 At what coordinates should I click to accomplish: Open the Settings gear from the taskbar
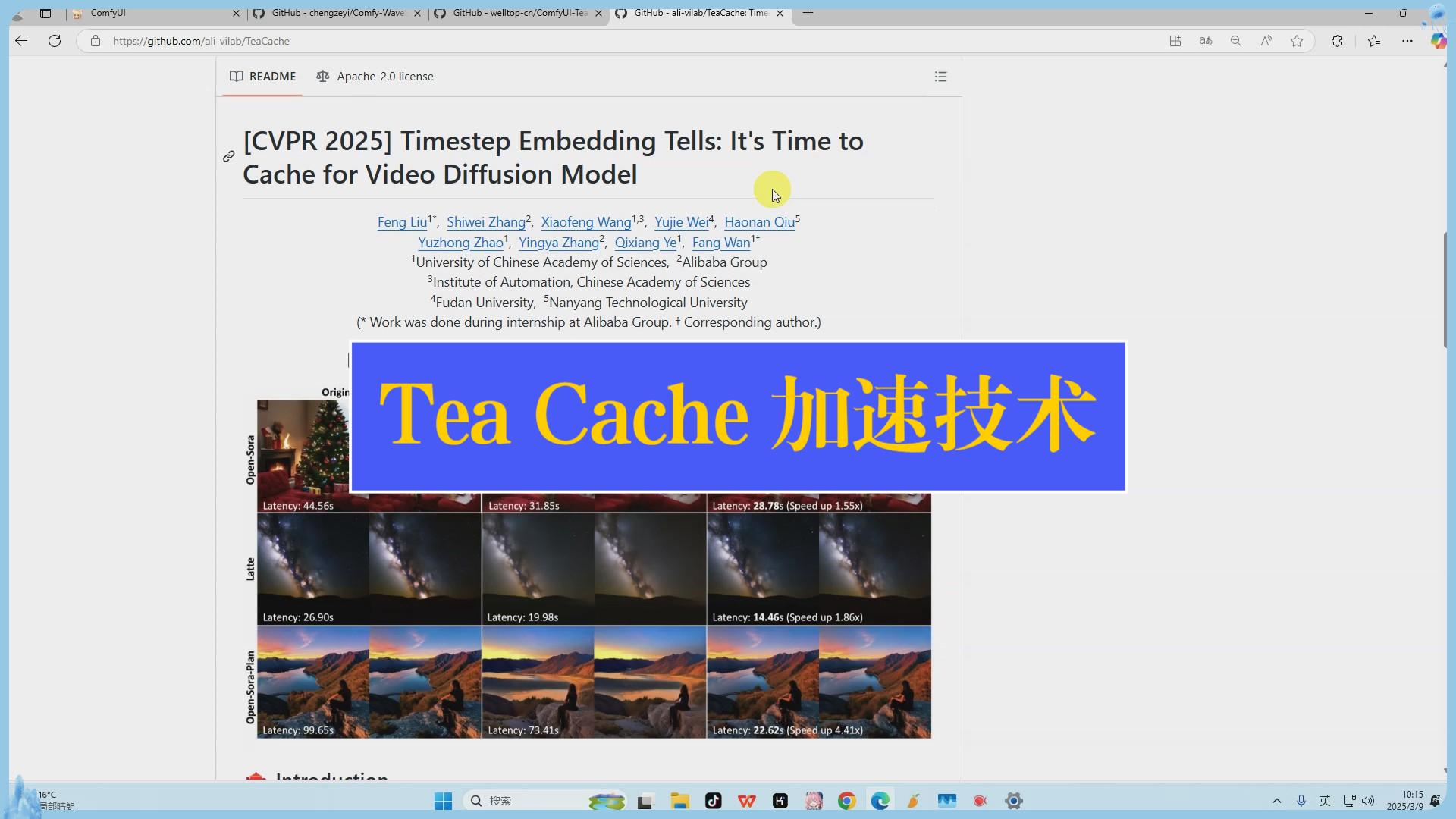pyautogui.click(x=1014, y=801)
